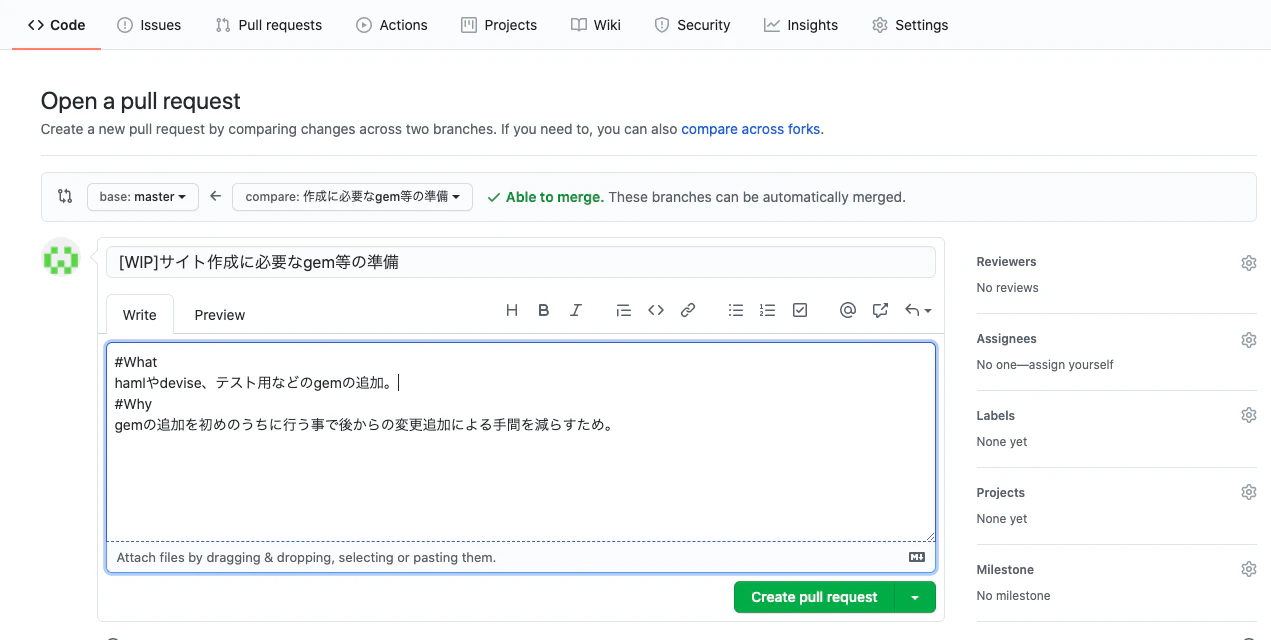The image size is (1271, 640).
Task: Apply bold formatting in the editor toolbar
Action: (544, 310)
